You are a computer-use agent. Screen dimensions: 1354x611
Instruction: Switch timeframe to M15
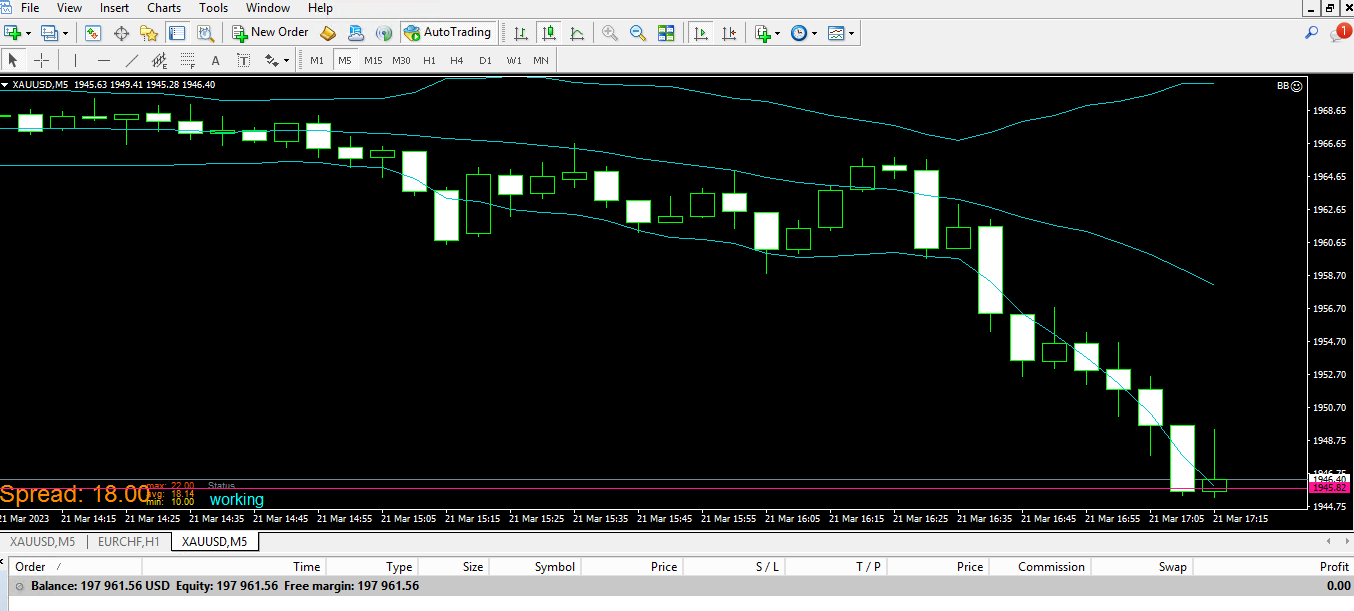tap(373, 60)
